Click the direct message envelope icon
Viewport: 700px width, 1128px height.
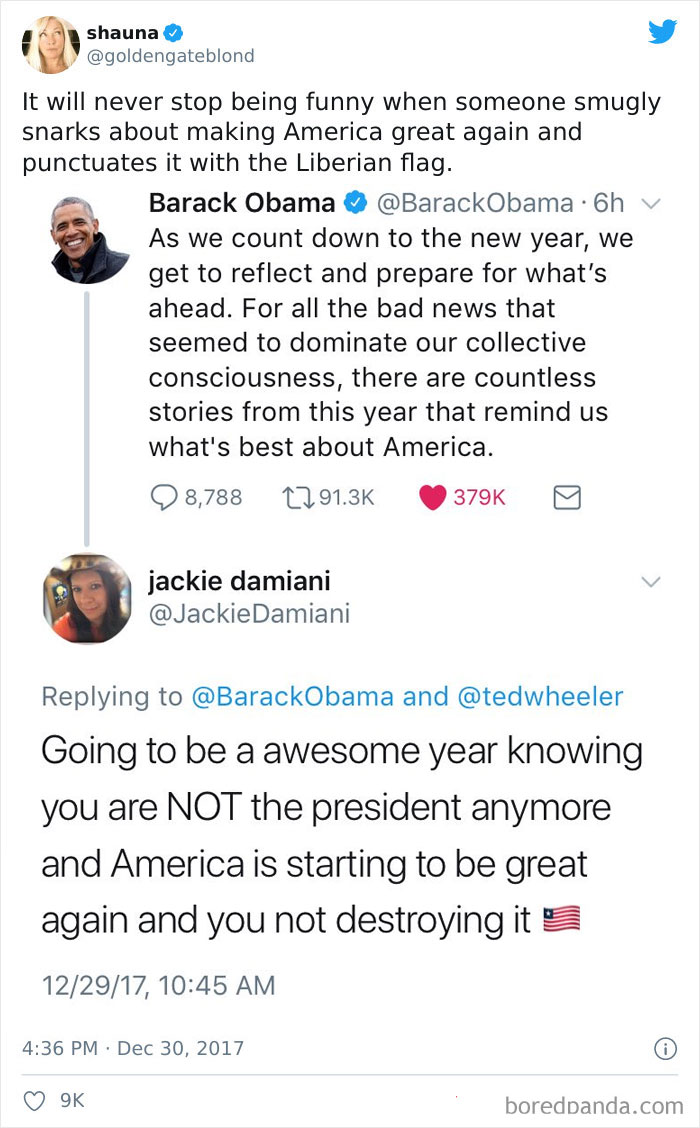567,497
